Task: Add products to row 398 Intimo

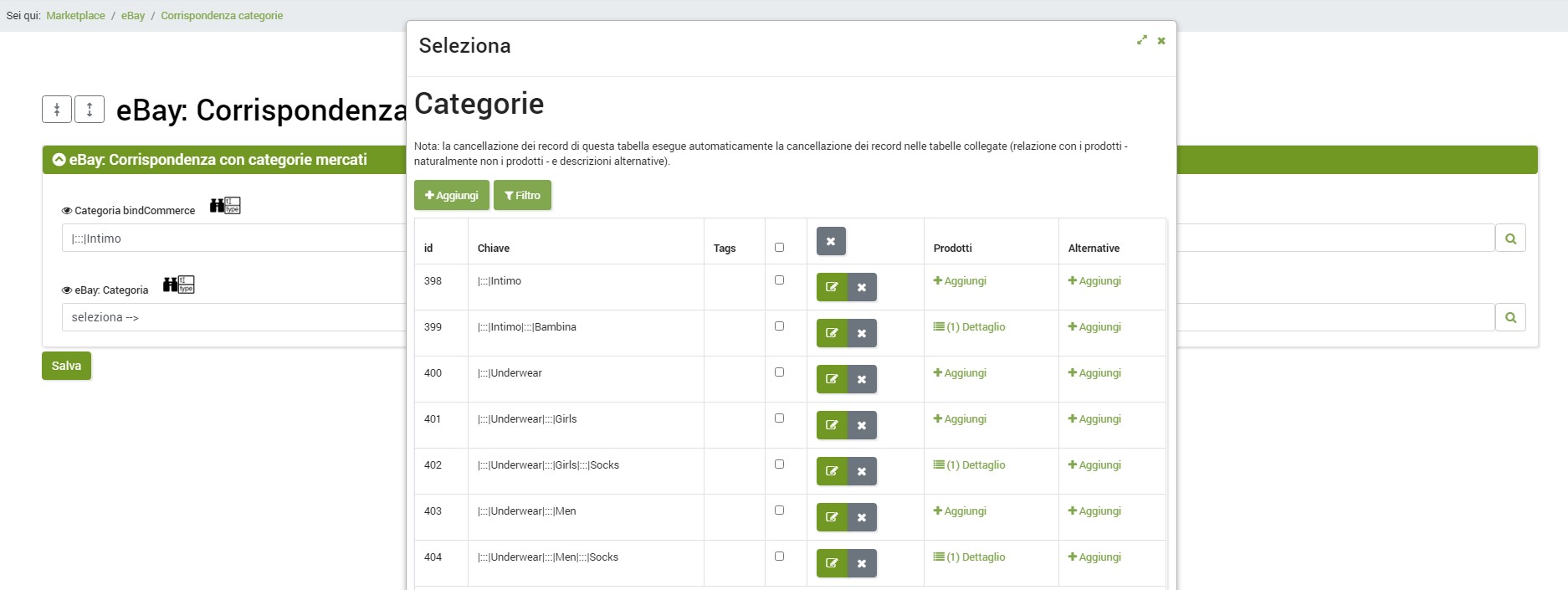Action: [960, 281]
